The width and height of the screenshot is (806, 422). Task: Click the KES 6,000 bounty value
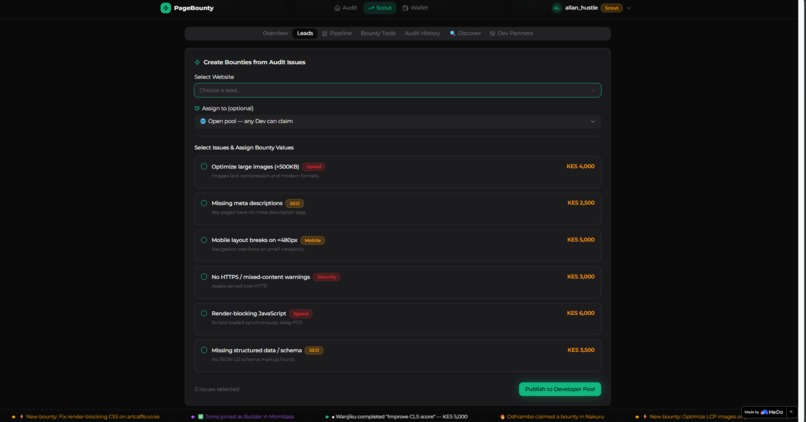point(580,313)
